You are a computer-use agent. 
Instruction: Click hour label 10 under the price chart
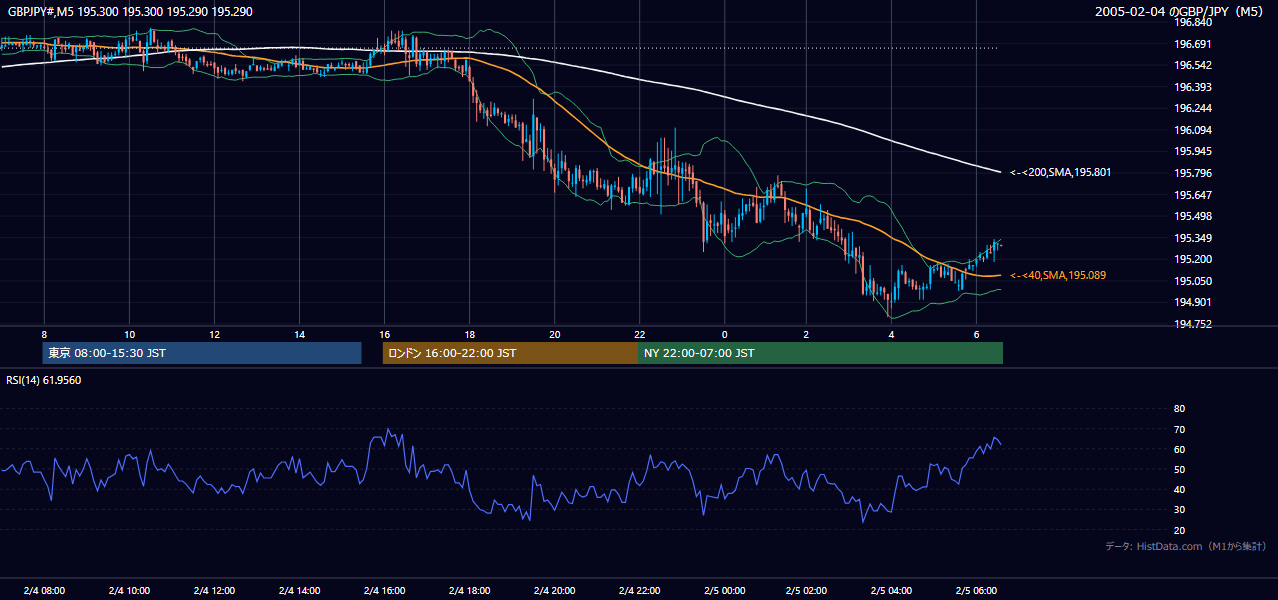pos(130,334)
